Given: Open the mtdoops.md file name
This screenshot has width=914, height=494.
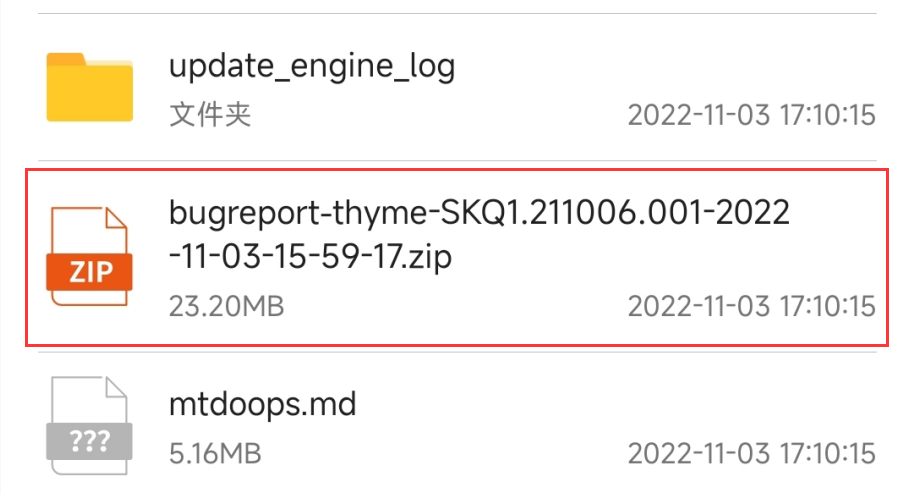Looking at the screenshot, I should click(x=262, y=404).
